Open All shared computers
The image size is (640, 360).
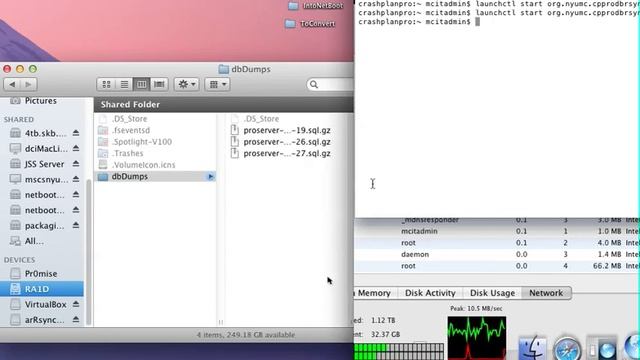[x=34, y=241]
